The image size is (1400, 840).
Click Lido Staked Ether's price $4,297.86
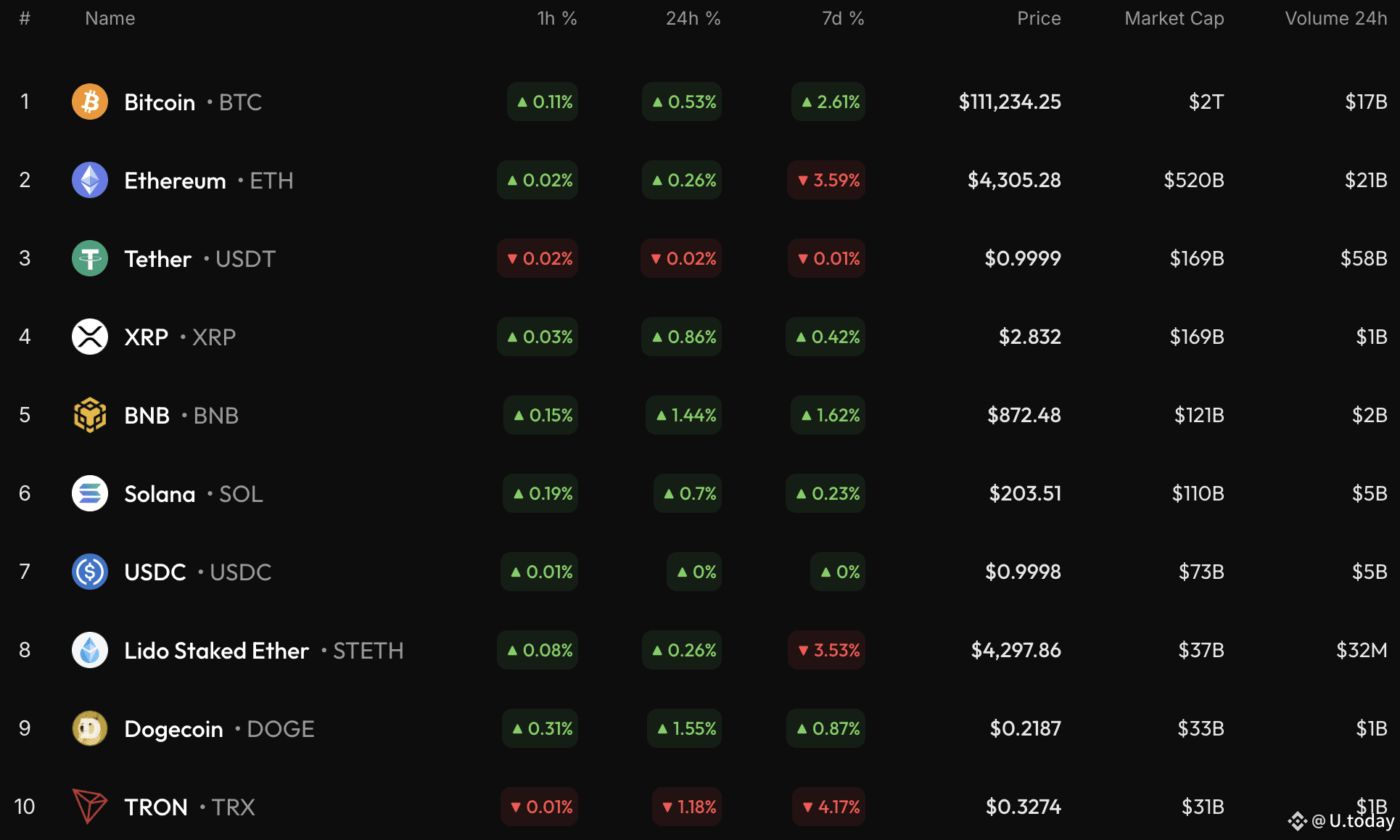1016,650
